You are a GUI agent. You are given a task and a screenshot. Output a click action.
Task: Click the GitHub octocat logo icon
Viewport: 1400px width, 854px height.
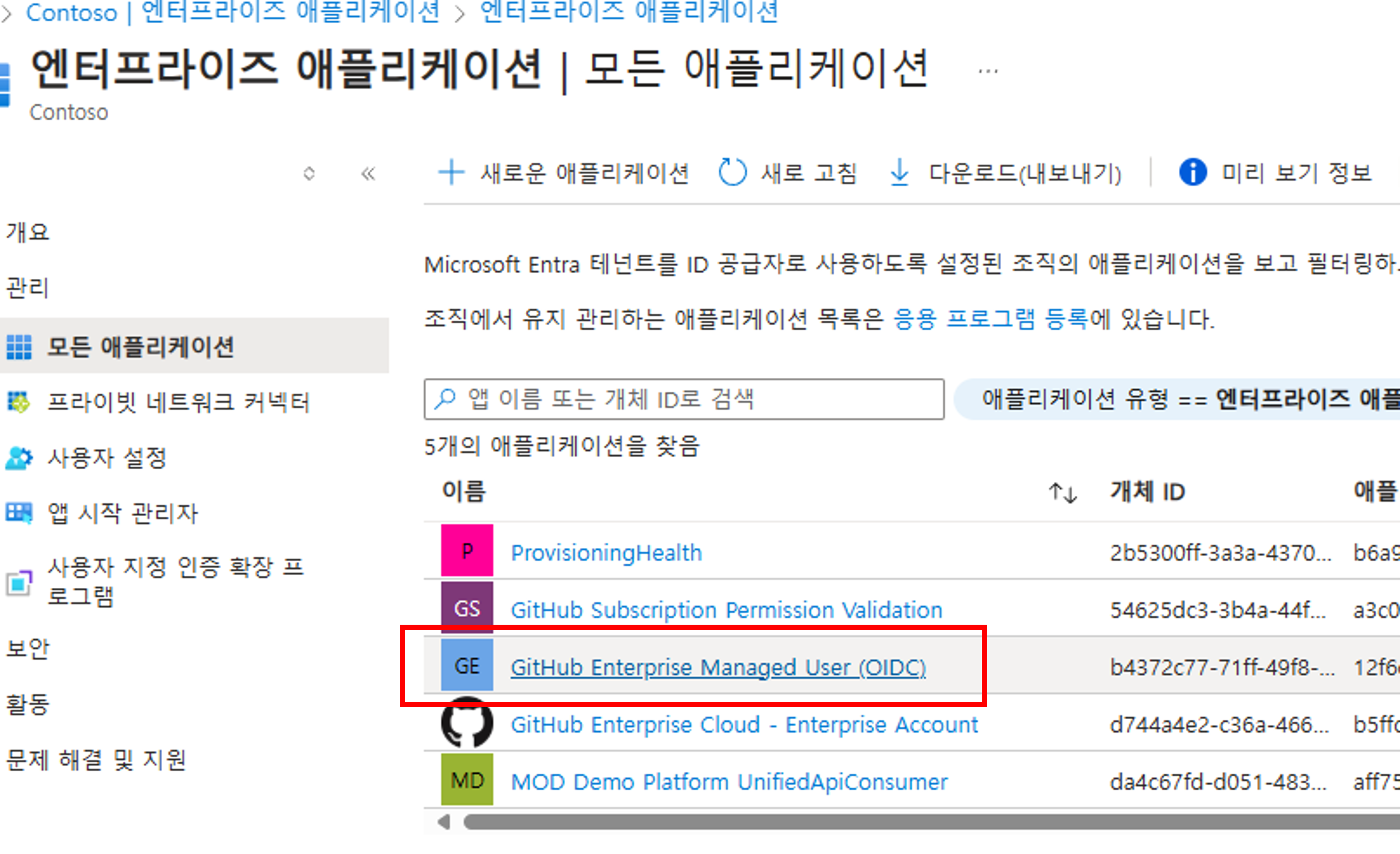coord(467,723)
